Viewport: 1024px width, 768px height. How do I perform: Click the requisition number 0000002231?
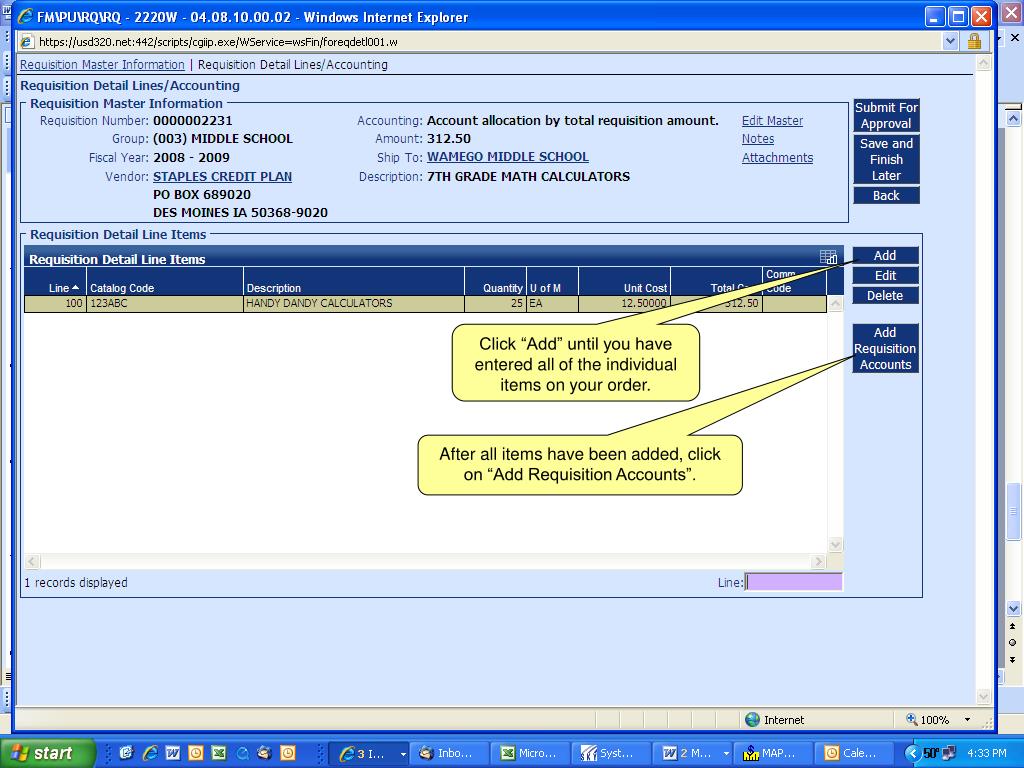click(193, 121)
